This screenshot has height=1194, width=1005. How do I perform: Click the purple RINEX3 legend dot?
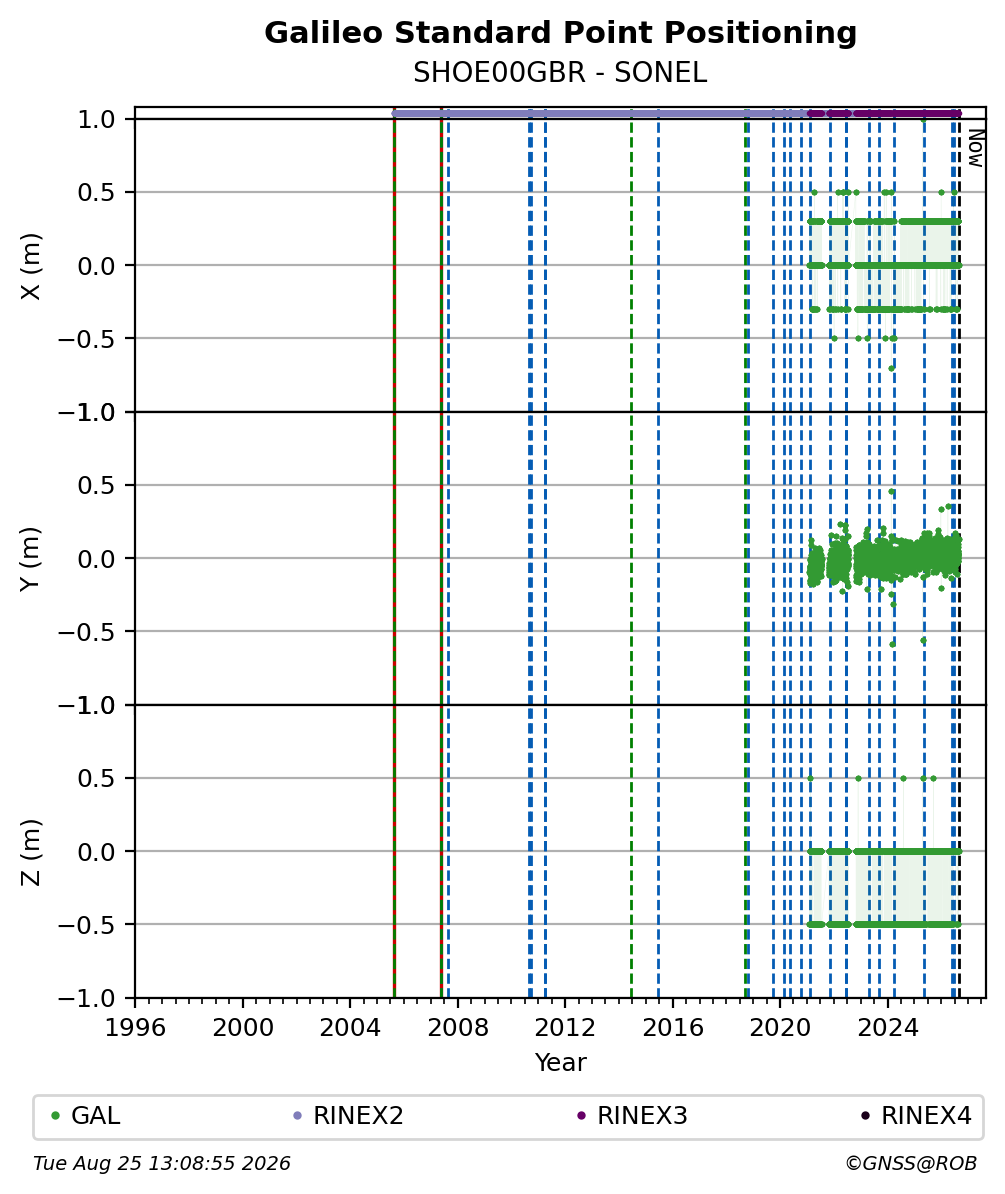click(x=582, y=1116)
